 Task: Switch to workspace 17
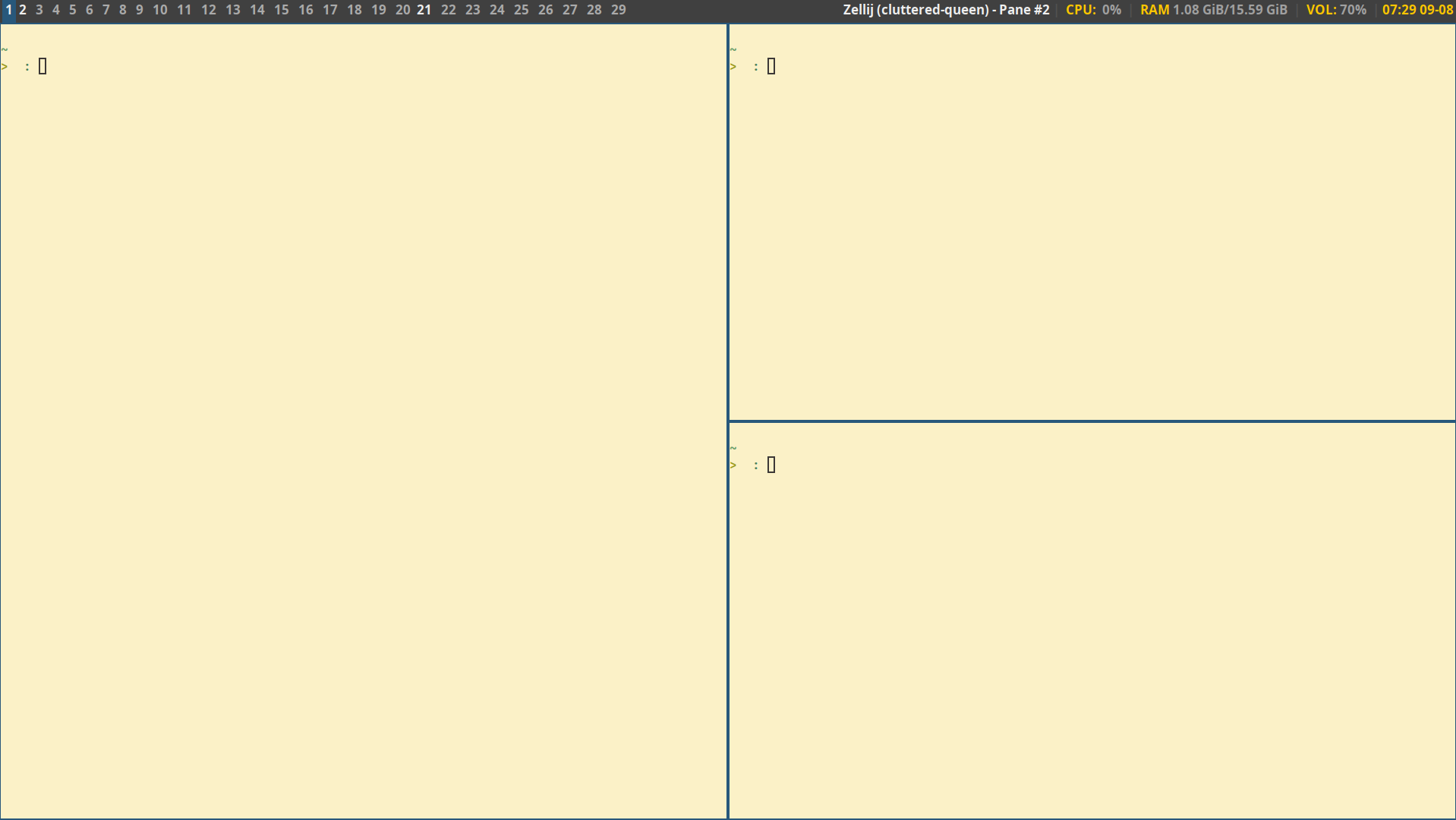coord(330,10)
